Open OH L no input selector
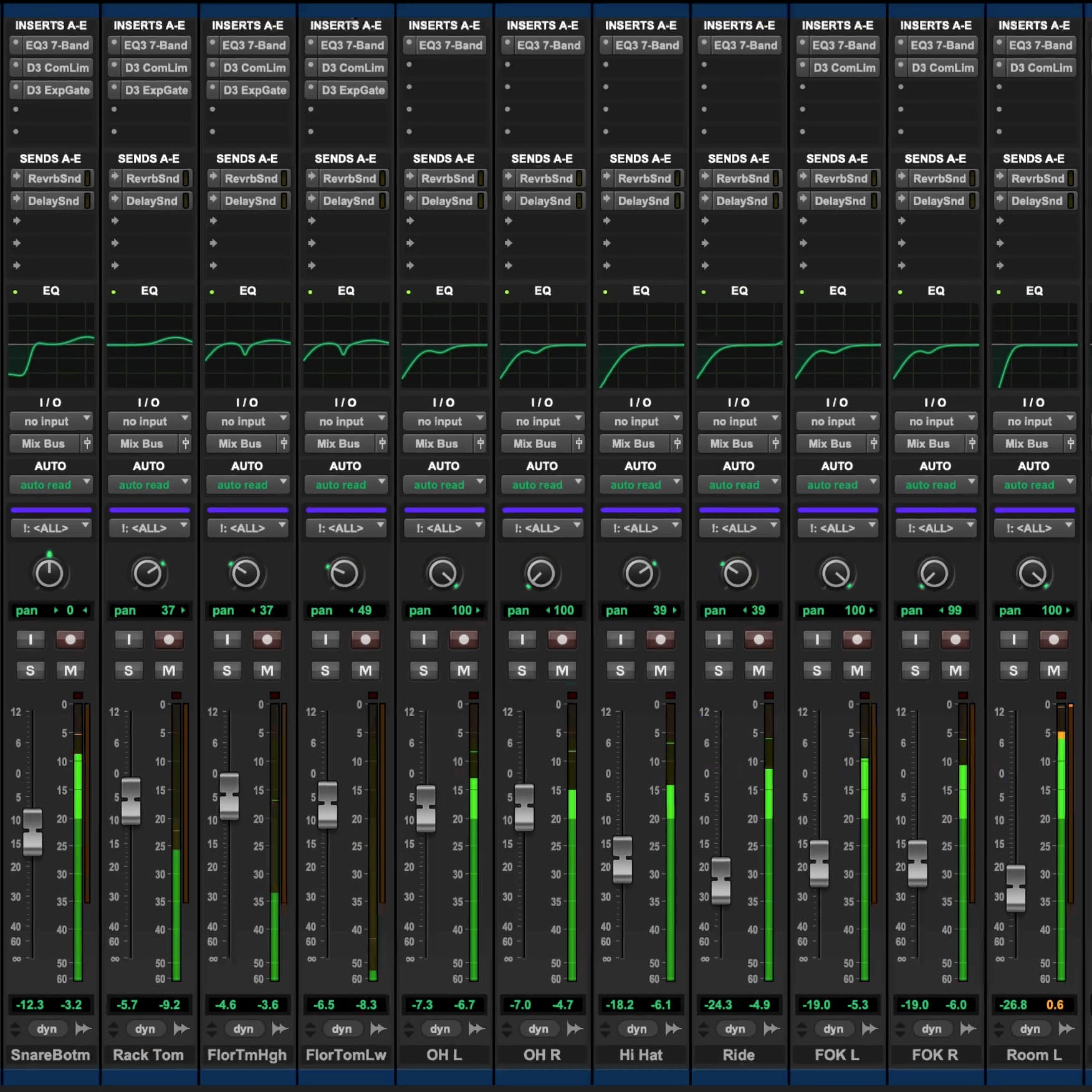1092x1092 pixels. point(444,421)
